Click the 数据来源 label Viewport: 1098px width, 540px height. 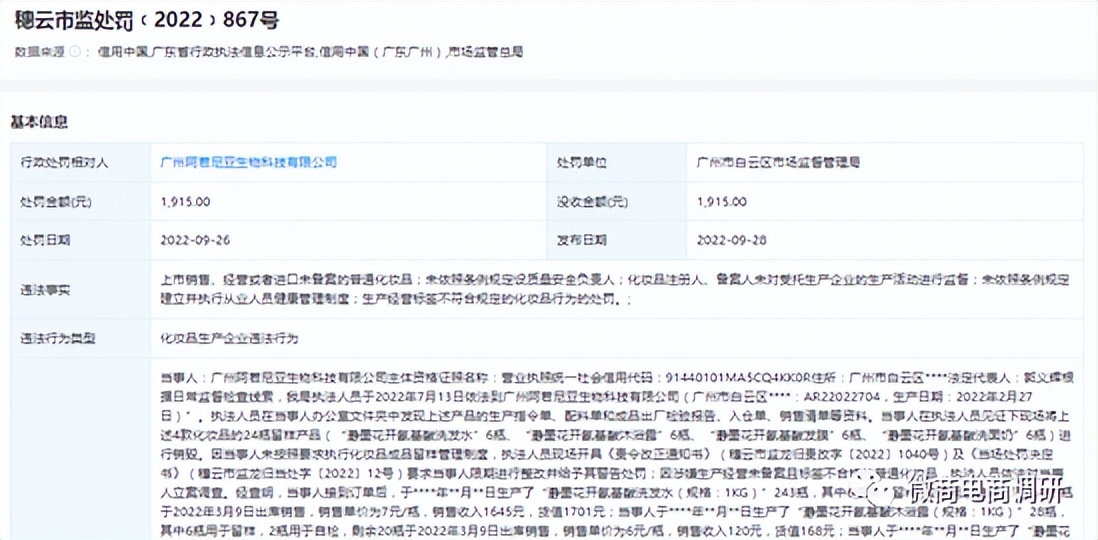coord(39,52)
